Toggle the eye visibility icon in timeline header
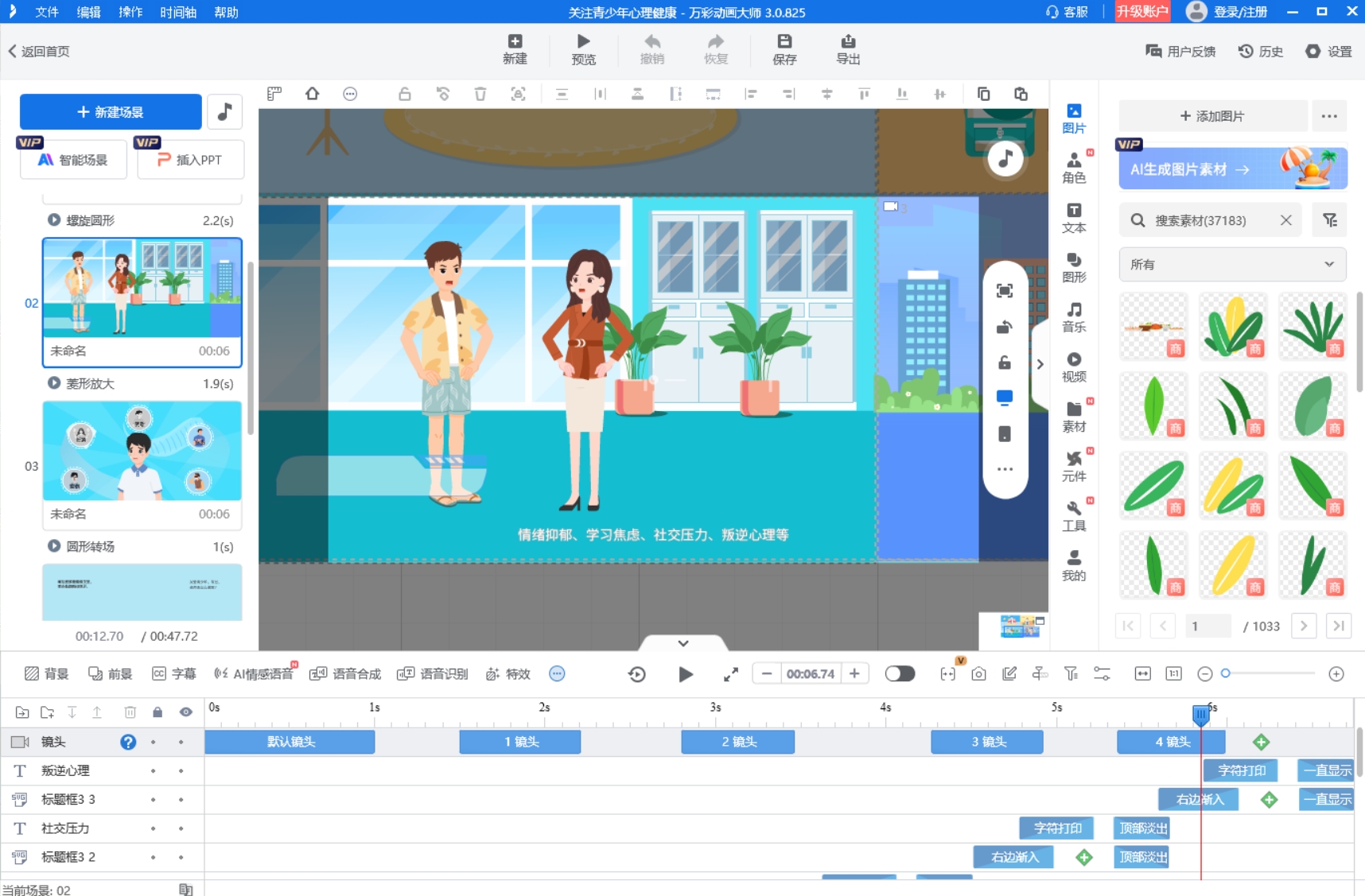 pyautogui.click(x=185, y=712)
